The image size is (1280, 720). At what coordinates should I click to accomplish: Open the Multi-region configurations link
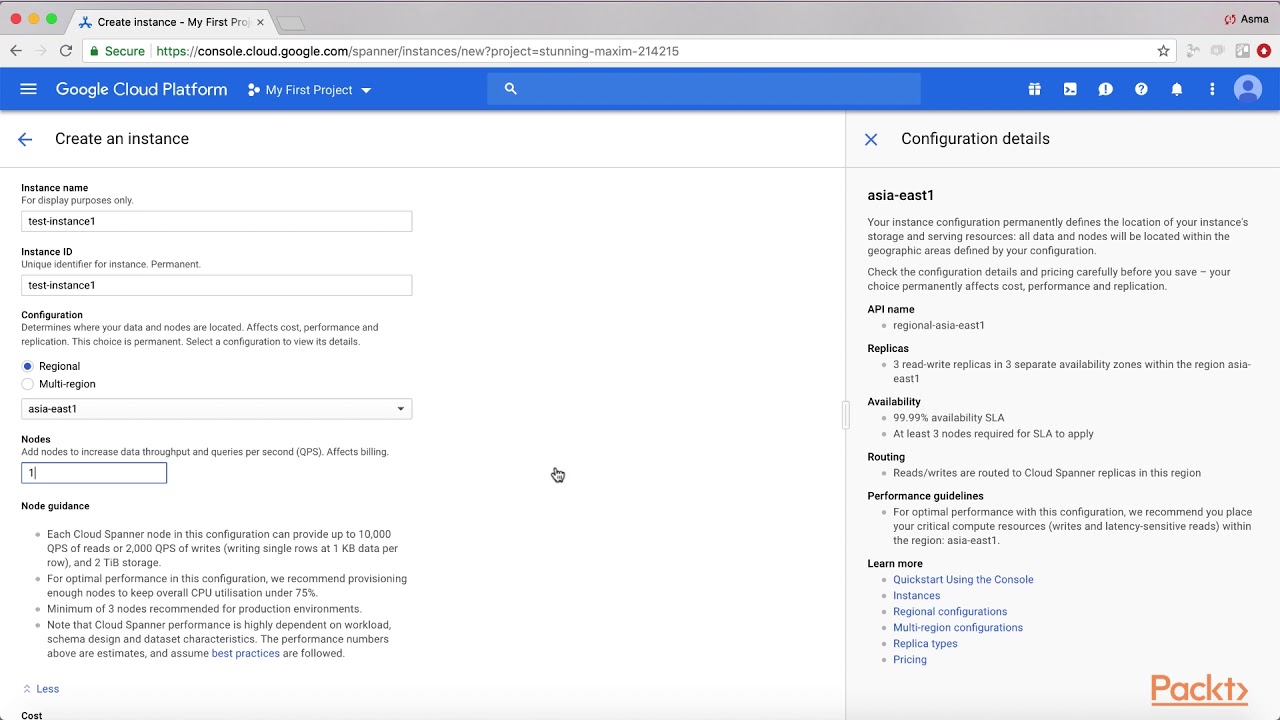(x=958, y=628)
